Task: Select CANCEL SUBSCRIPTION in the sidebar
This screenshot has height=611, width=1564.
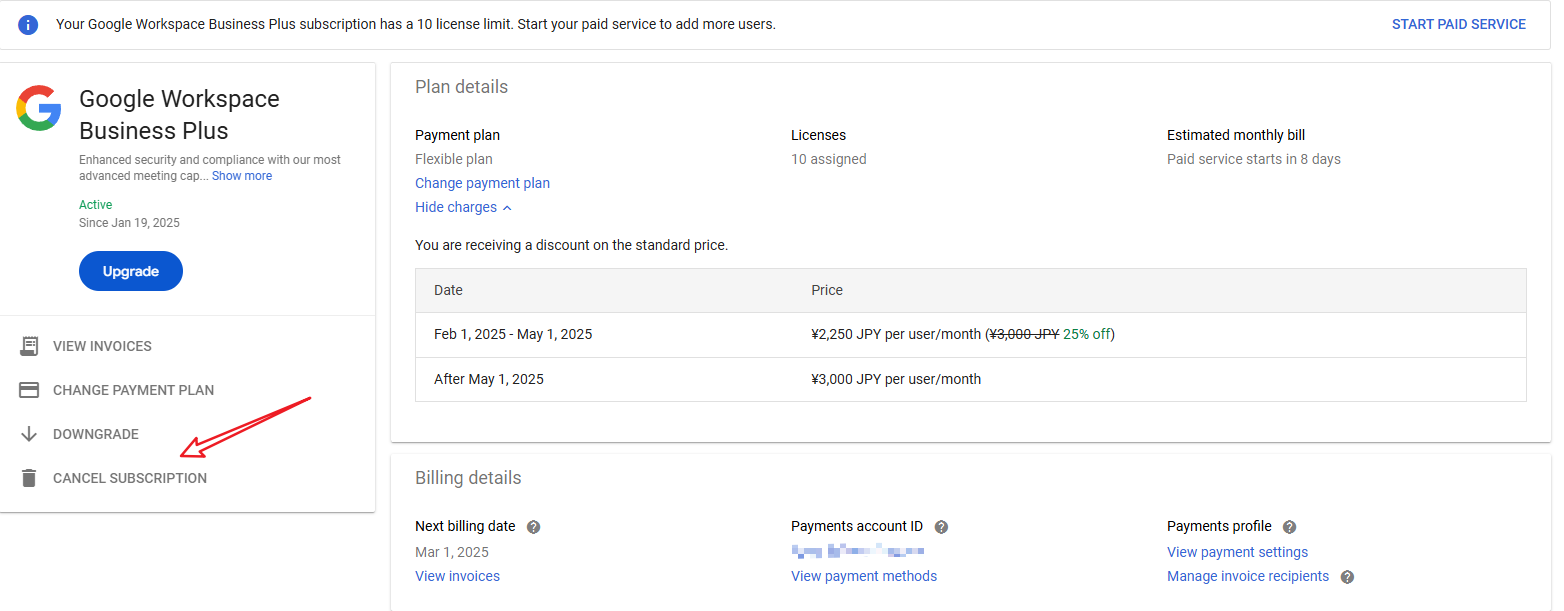Action: [130, 478]
